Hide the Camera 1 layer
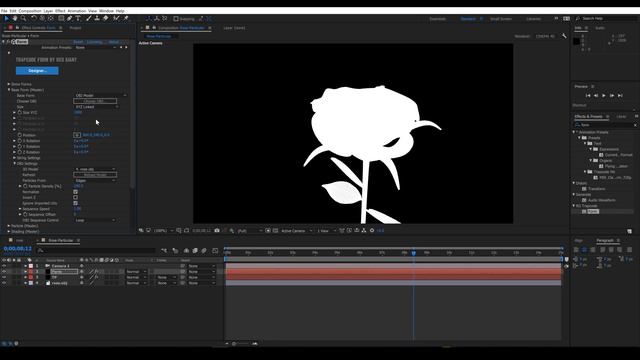Screen dimensions: 640x360 point(4,266)
